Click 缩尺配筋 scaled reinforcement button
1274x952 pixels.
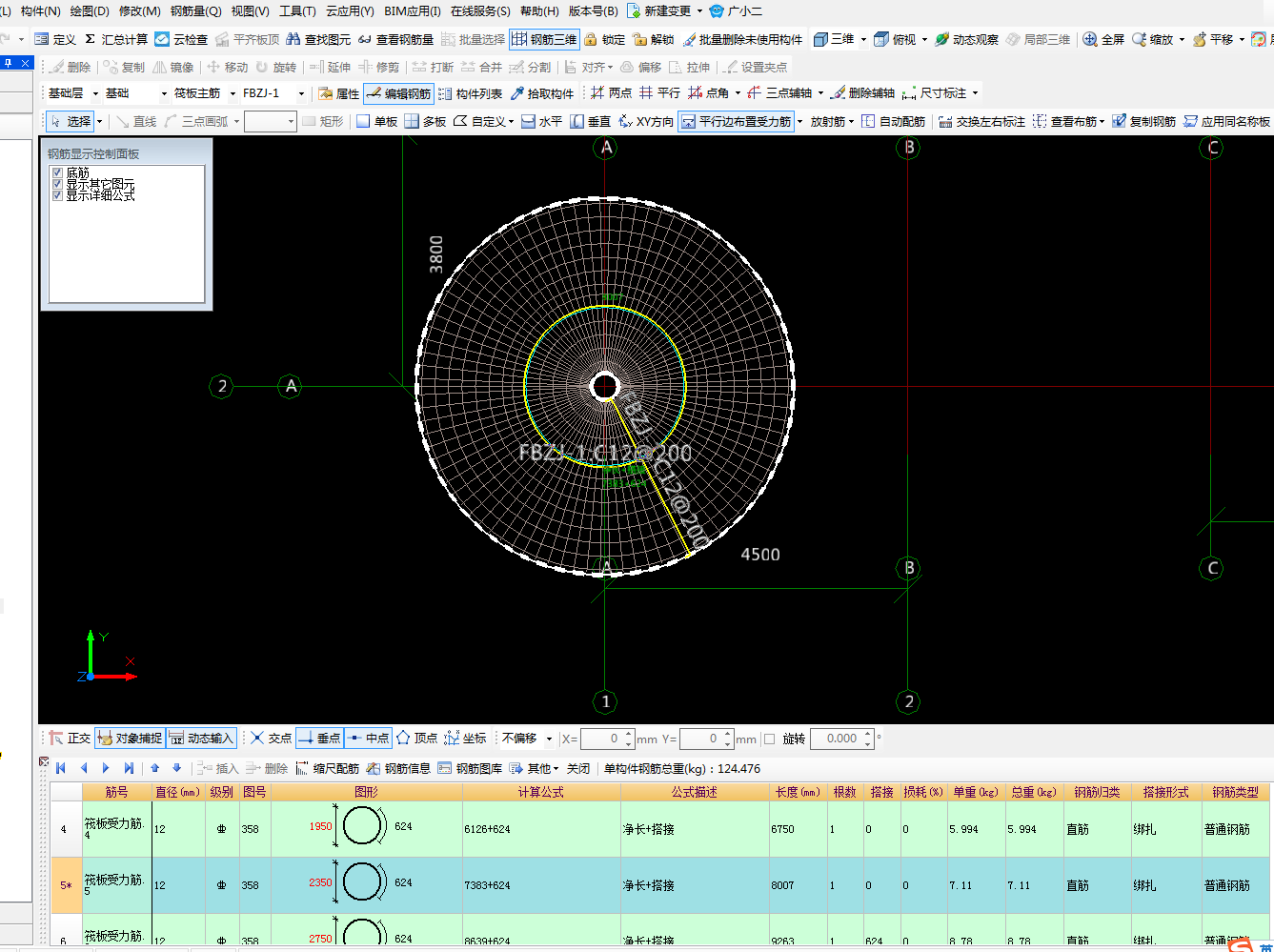(x=328, y=768)
